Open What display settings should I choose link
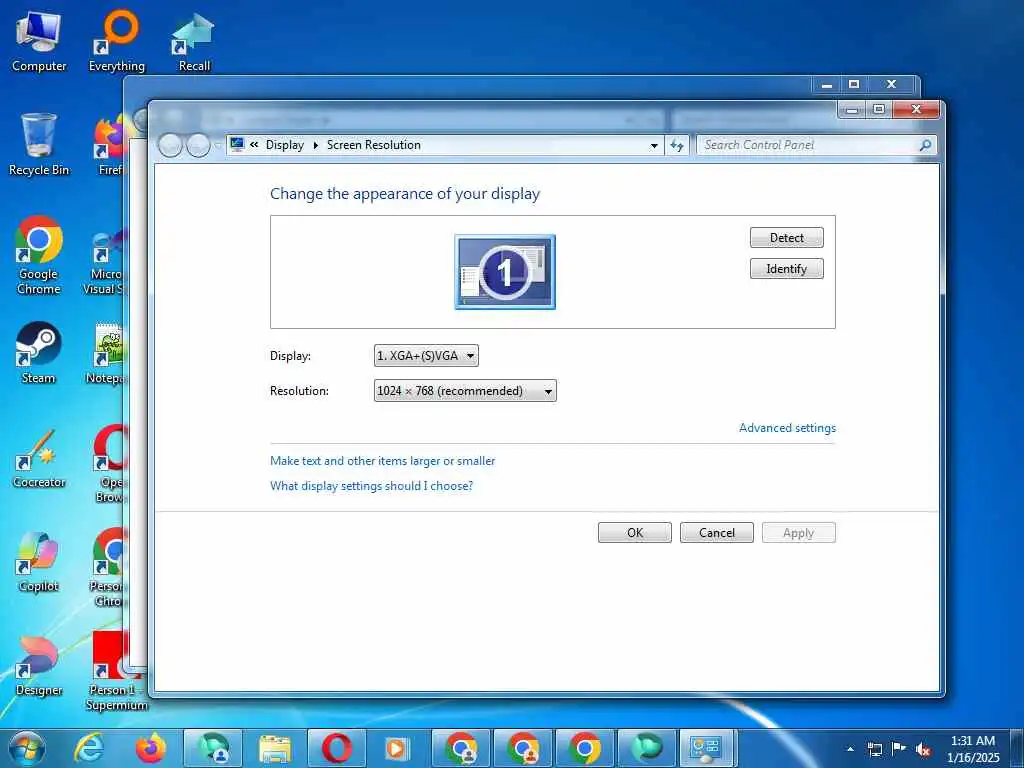1024x768 pixels. pos(372,485)
